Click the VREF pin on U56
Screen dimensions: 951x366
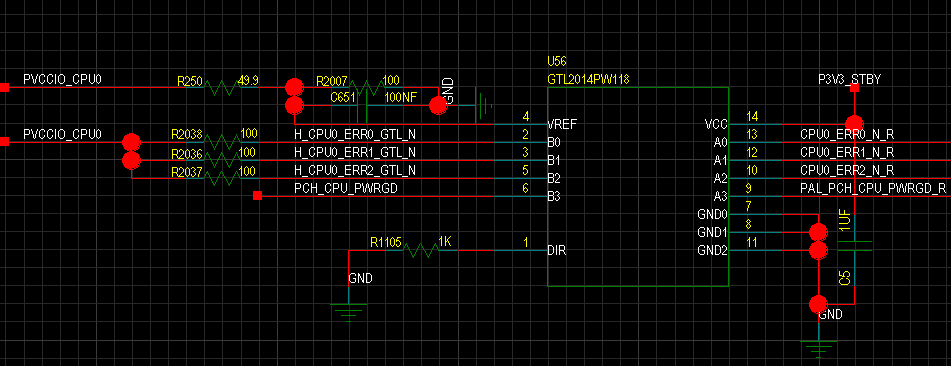coord(562,124)
